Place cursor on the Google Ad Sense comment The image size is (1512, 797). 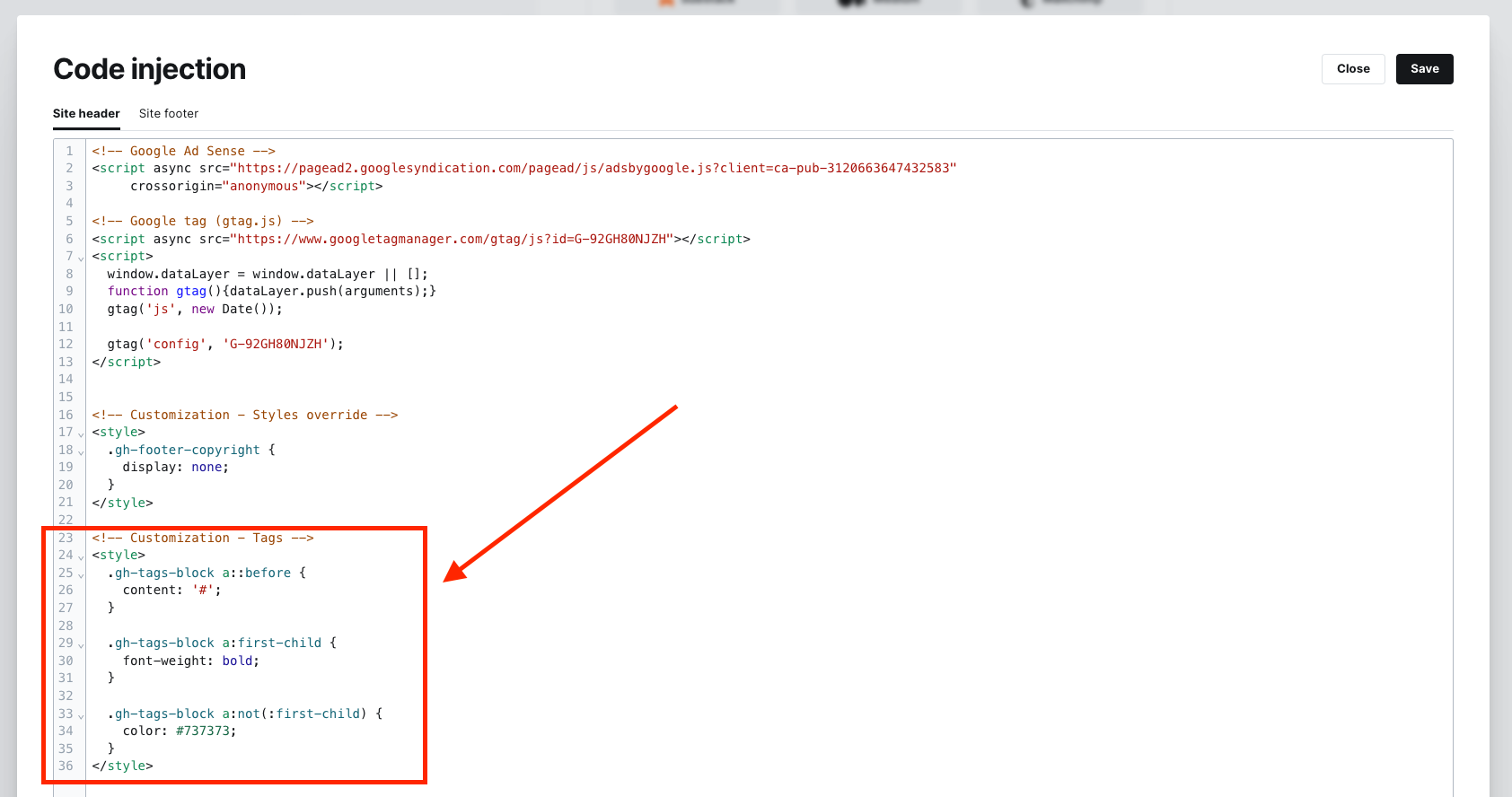[x=183, y=152]
